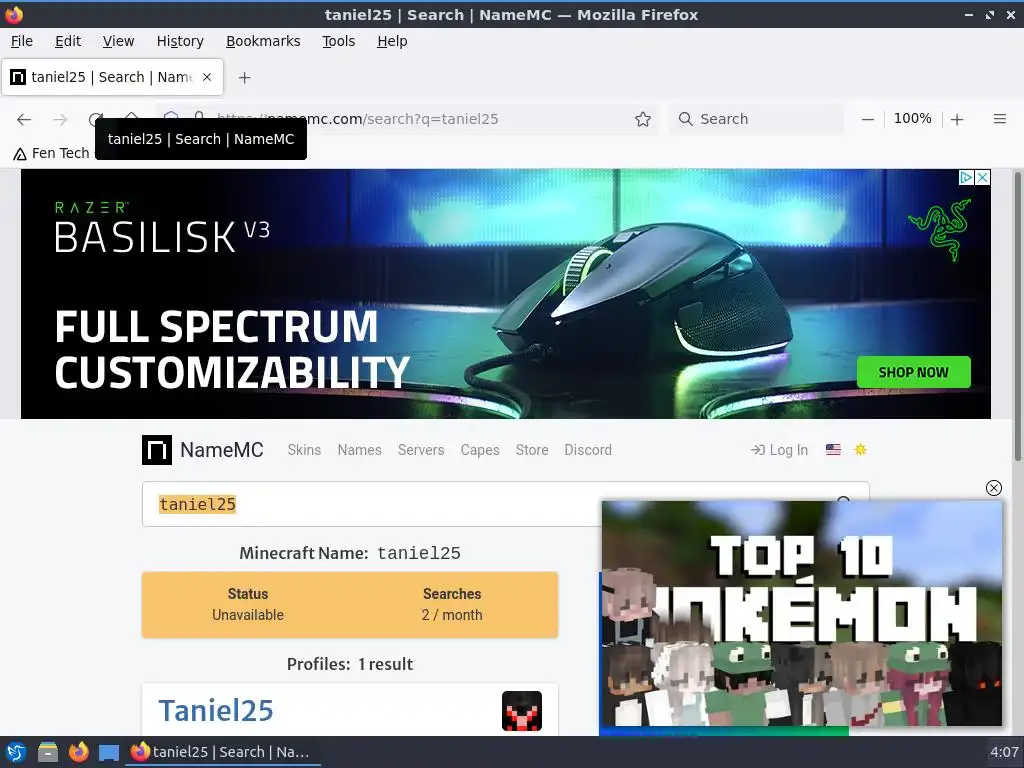Click the blue desktop taskbar icon
Screen dimensions: 1024x768
click(x=108, y=753)
